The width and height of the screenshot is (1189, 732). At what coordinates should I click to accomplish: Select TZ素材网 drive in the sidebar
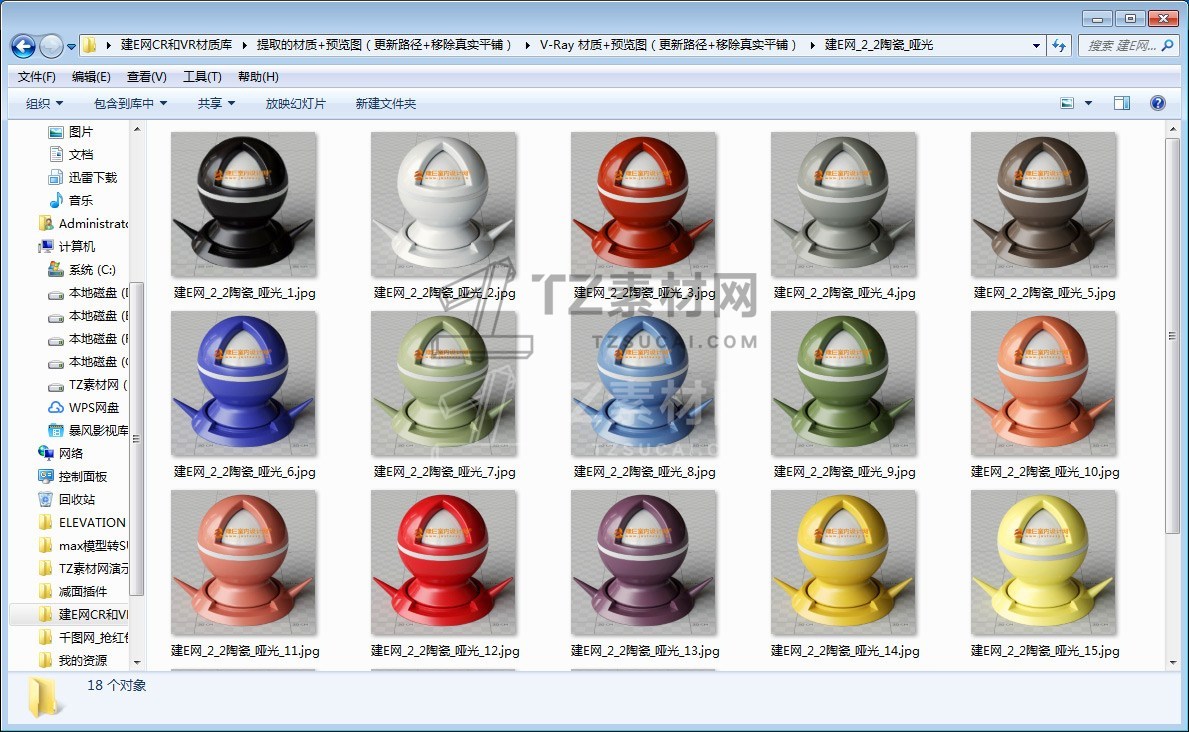88,385
